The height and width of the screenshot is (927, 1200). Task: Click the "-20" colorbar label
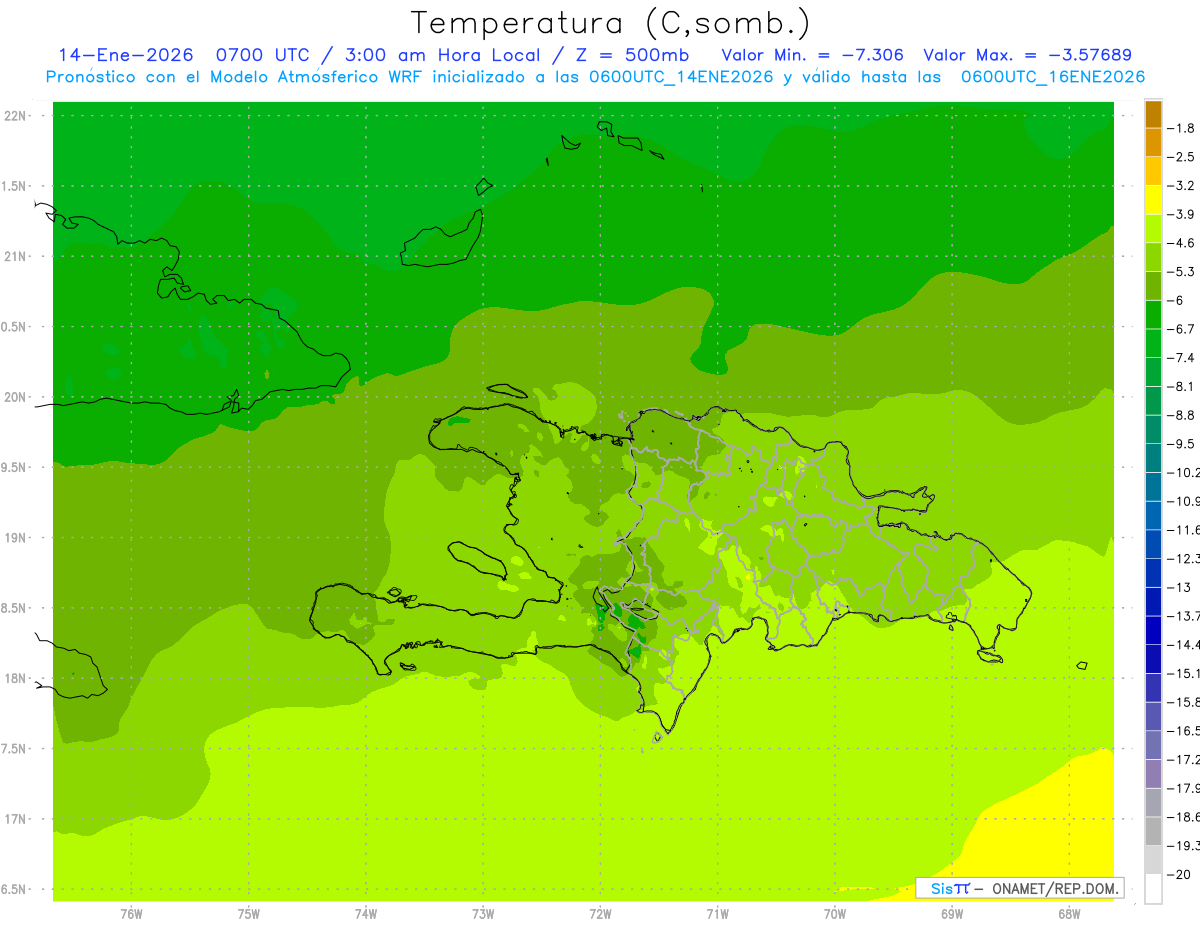1178,874
